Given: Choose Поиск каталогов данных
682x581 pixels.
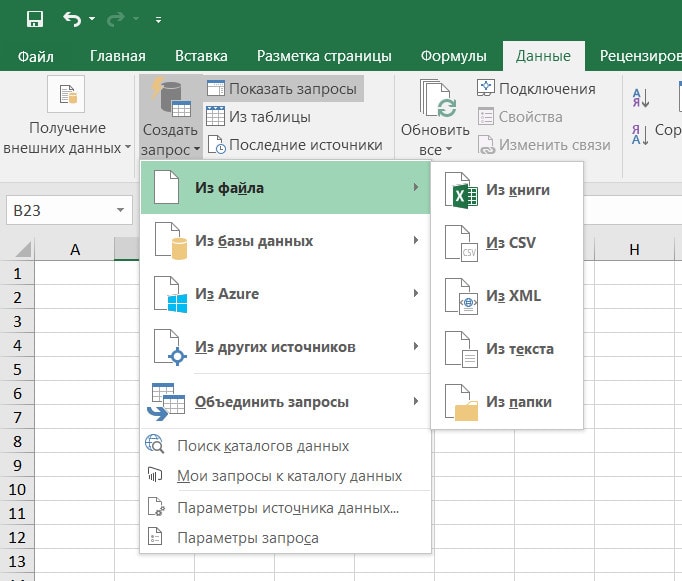Looking at the screenshot, I should tap(285, 446).
